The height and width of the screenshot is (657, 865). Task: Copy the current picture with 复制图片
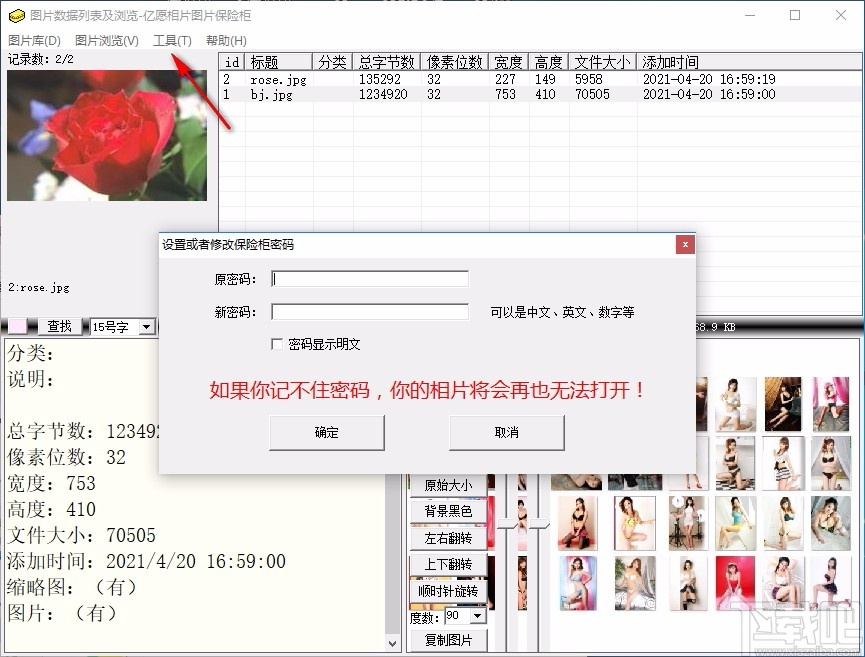447,639
